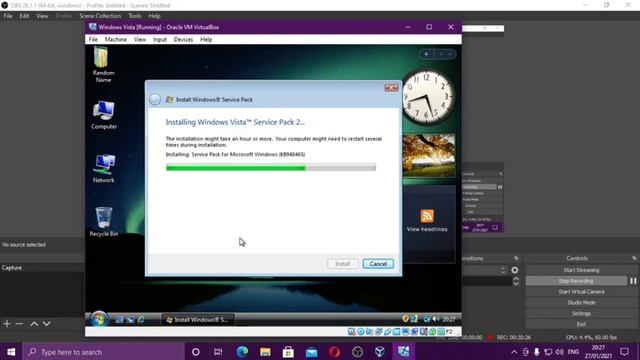
Task: Expand hidden system tray icons chevron
Action: pyautogui.click(x=514, y=352)
